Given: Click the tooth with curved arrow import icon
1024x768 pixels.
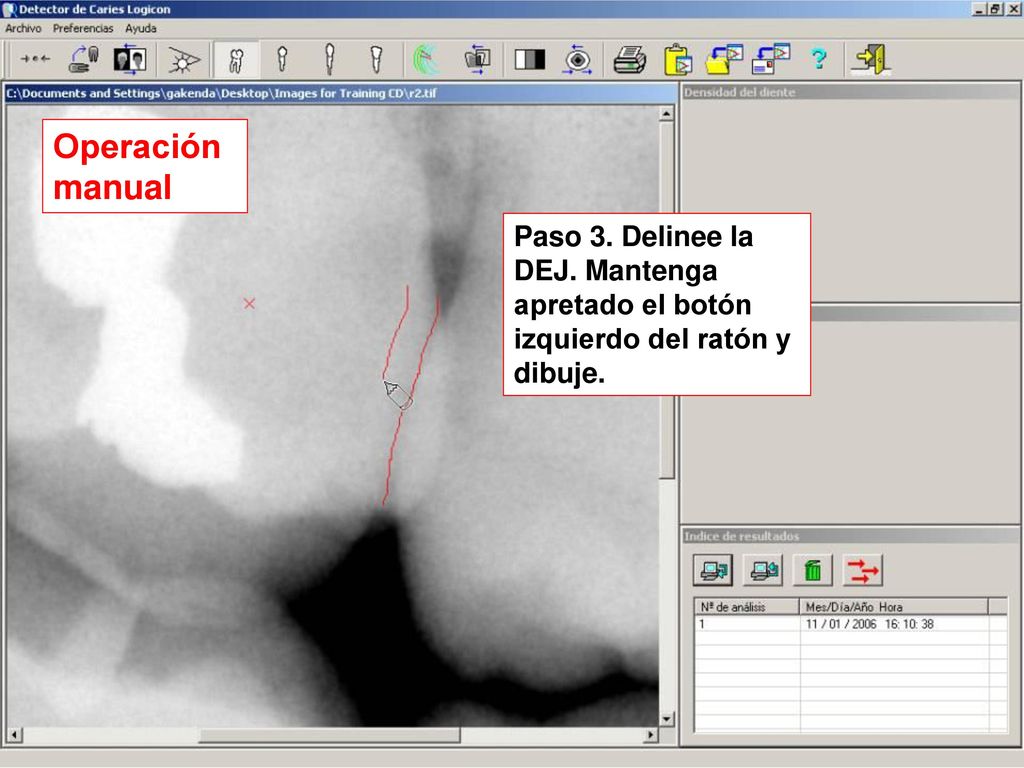Looking at the screenshot, I should (84, 59).
